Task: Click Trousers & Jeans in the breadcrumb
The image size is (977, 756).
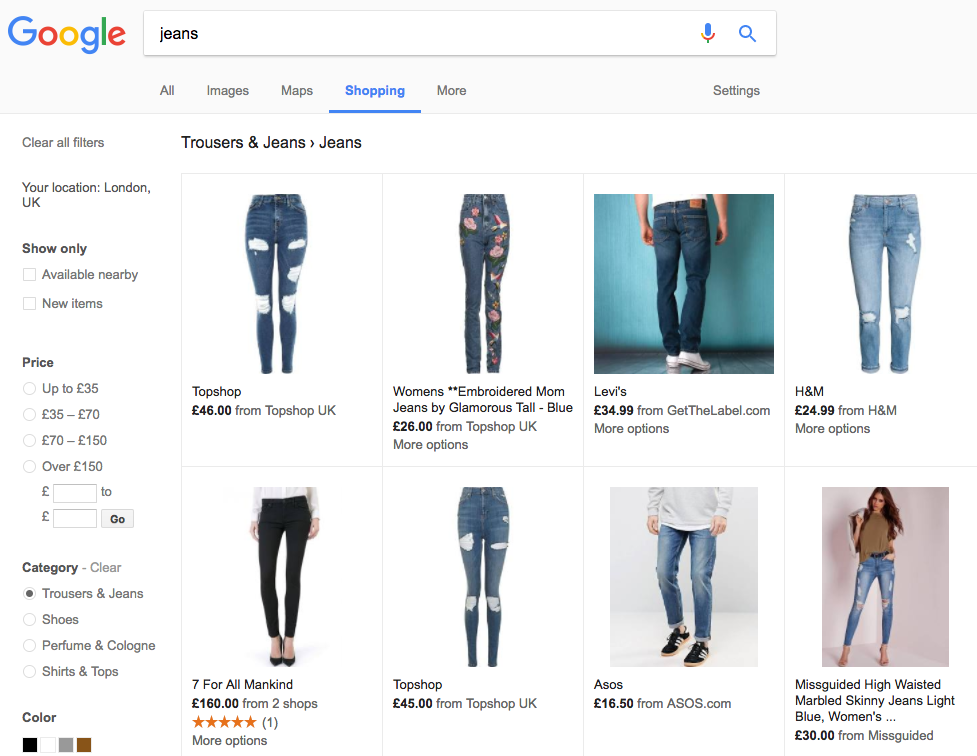Action: tap(243, 143)
